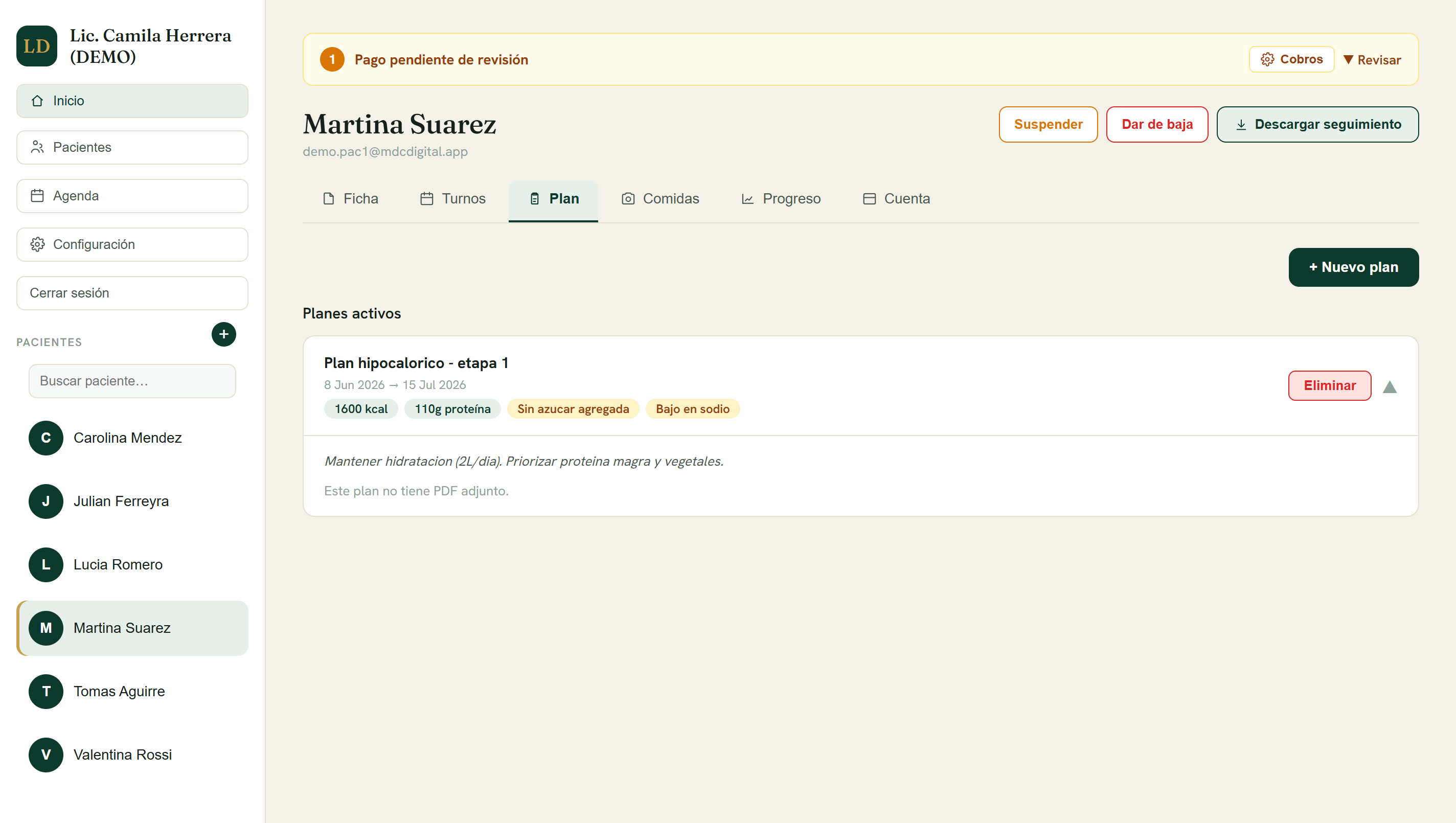Image resolution: width=1456 pixels, height=823 pixels.
Task: Click the calendar icon on the Turnos tab
Action: tap(427, 198)
